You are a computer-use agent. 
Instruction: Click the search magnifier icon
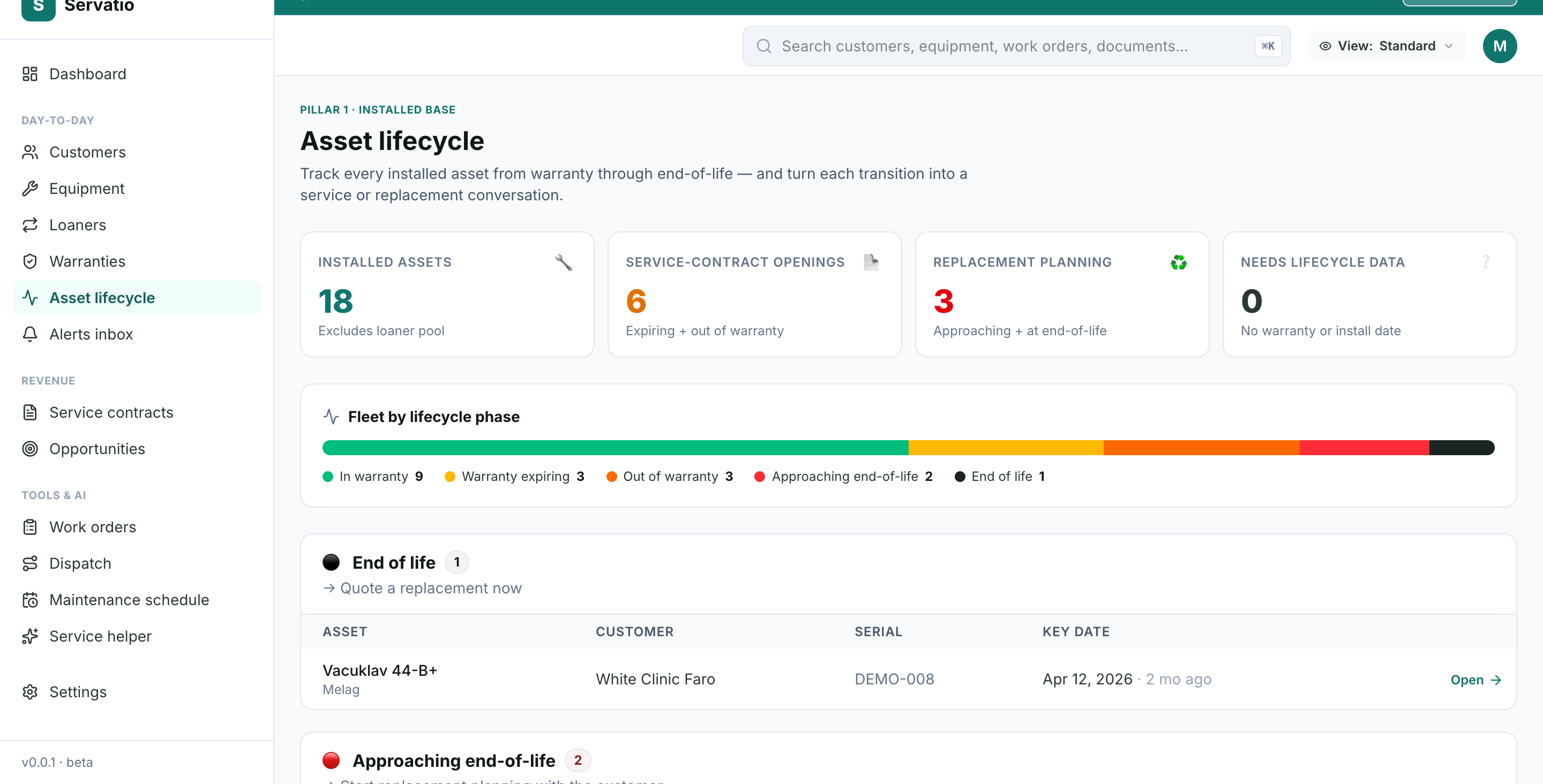tap(763, 46)
